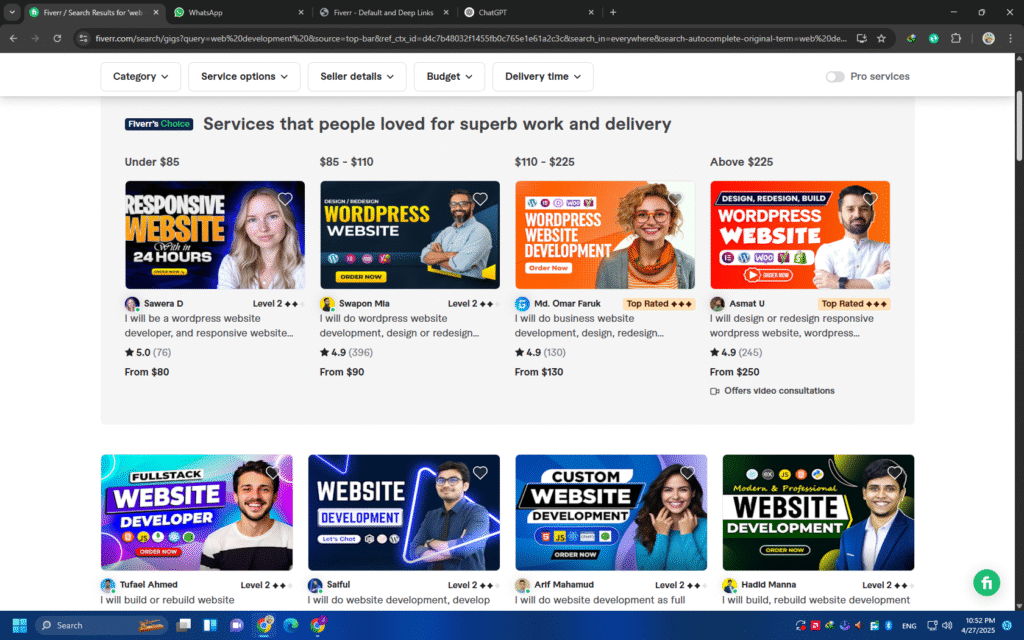
Task: View site information icon in address bar
Action: (x=83, y=39)
